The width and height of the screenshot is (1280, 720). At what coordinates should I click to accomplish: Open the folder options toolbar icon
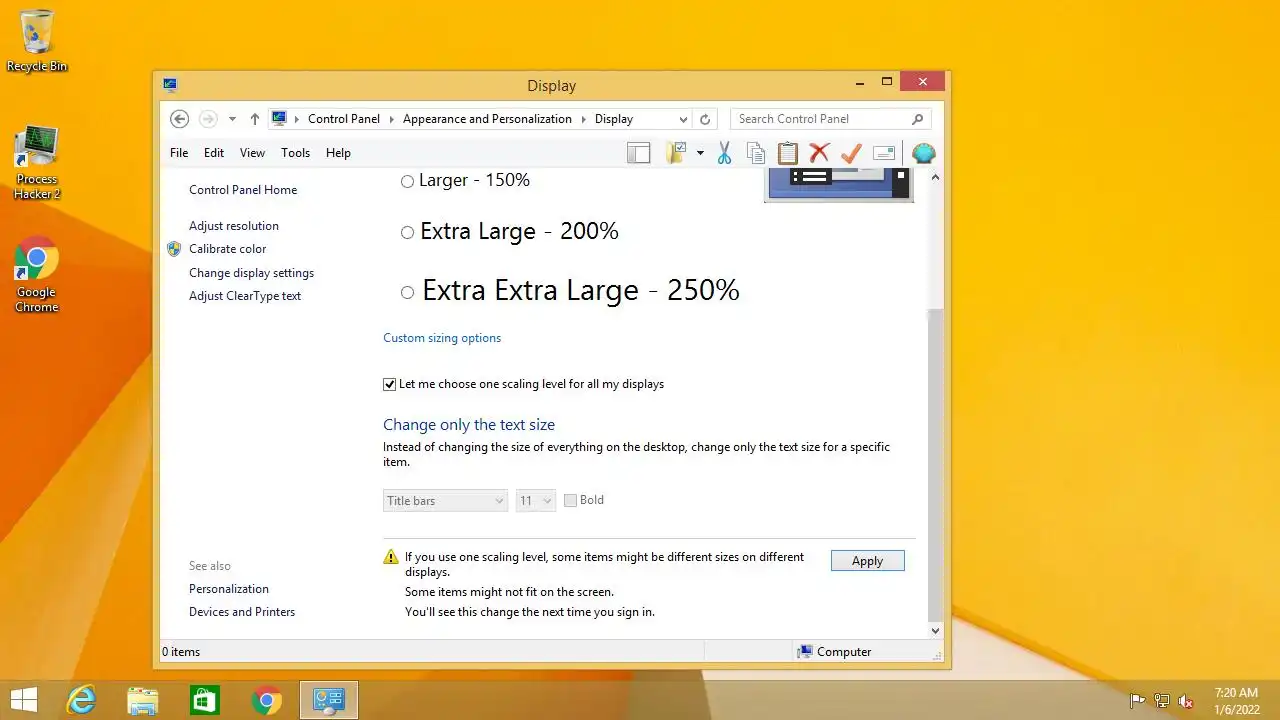677,153
